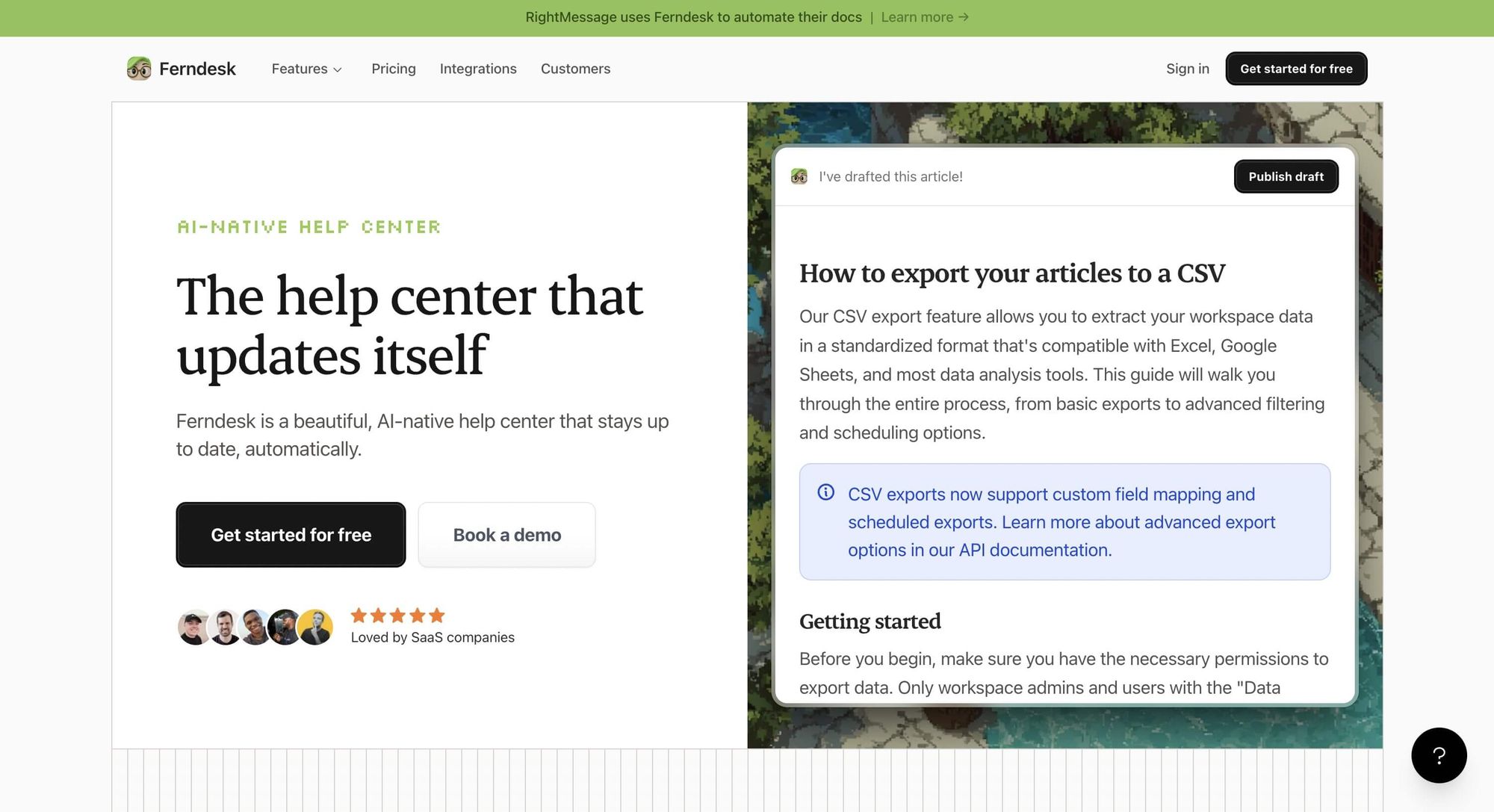Open Learn more link in top banner

[917, 17]
